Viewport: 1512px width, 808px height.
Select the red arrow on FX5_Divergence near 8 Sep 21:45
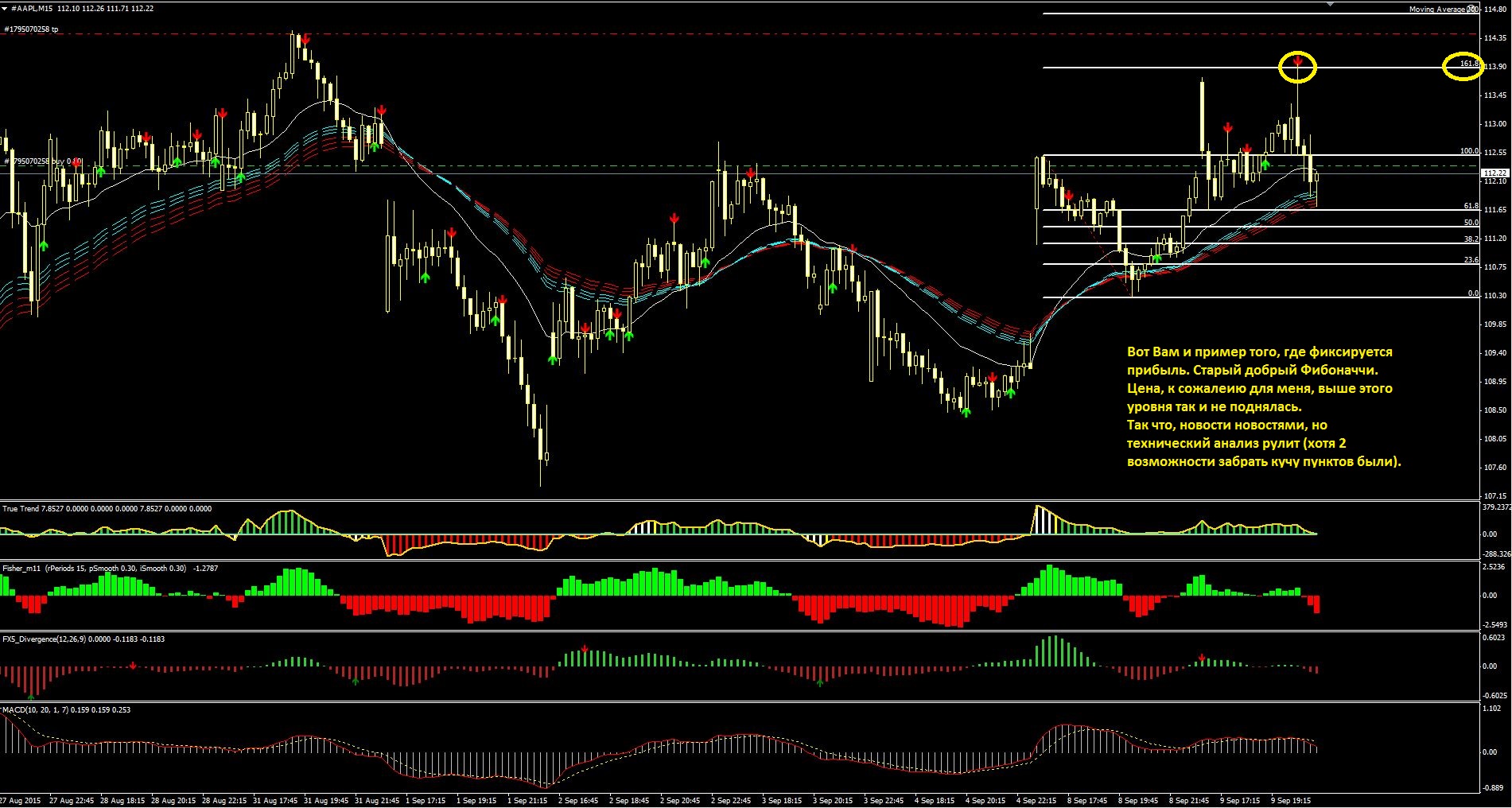coord(1202,658)
